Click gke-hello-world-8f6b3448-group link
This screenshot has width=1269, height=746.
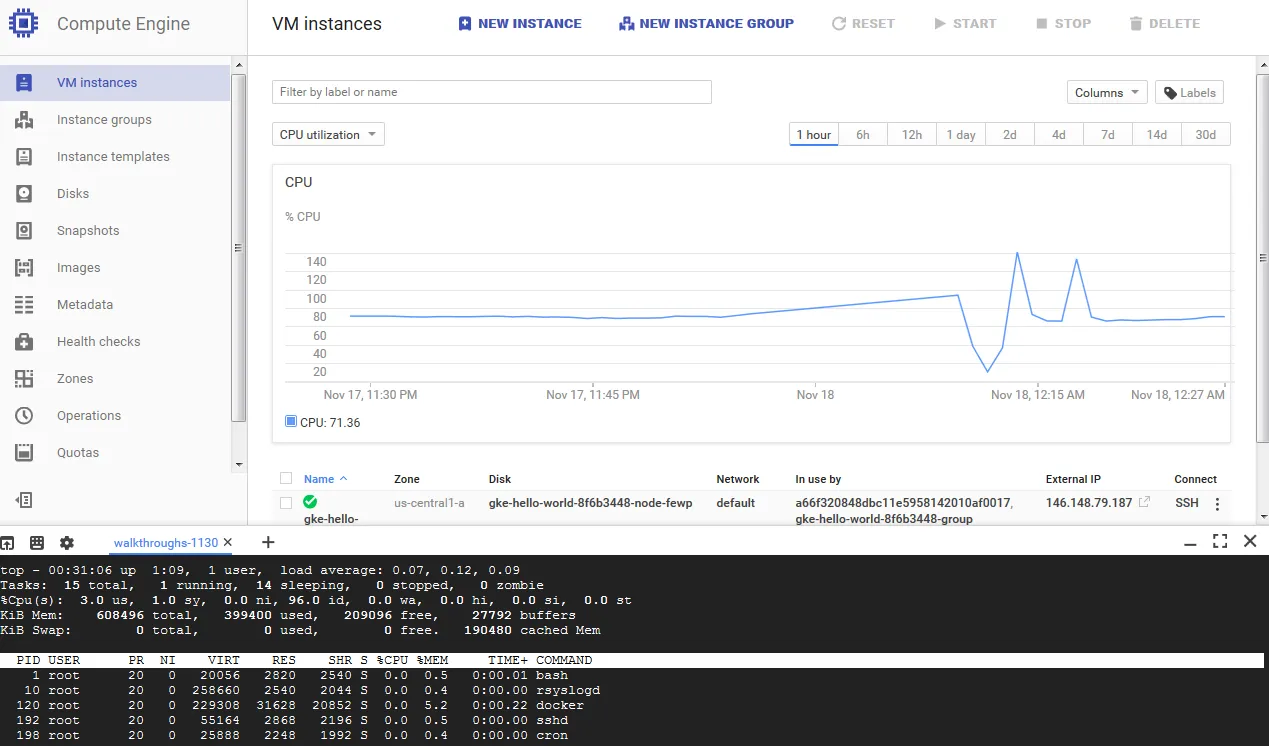(884, 519)
